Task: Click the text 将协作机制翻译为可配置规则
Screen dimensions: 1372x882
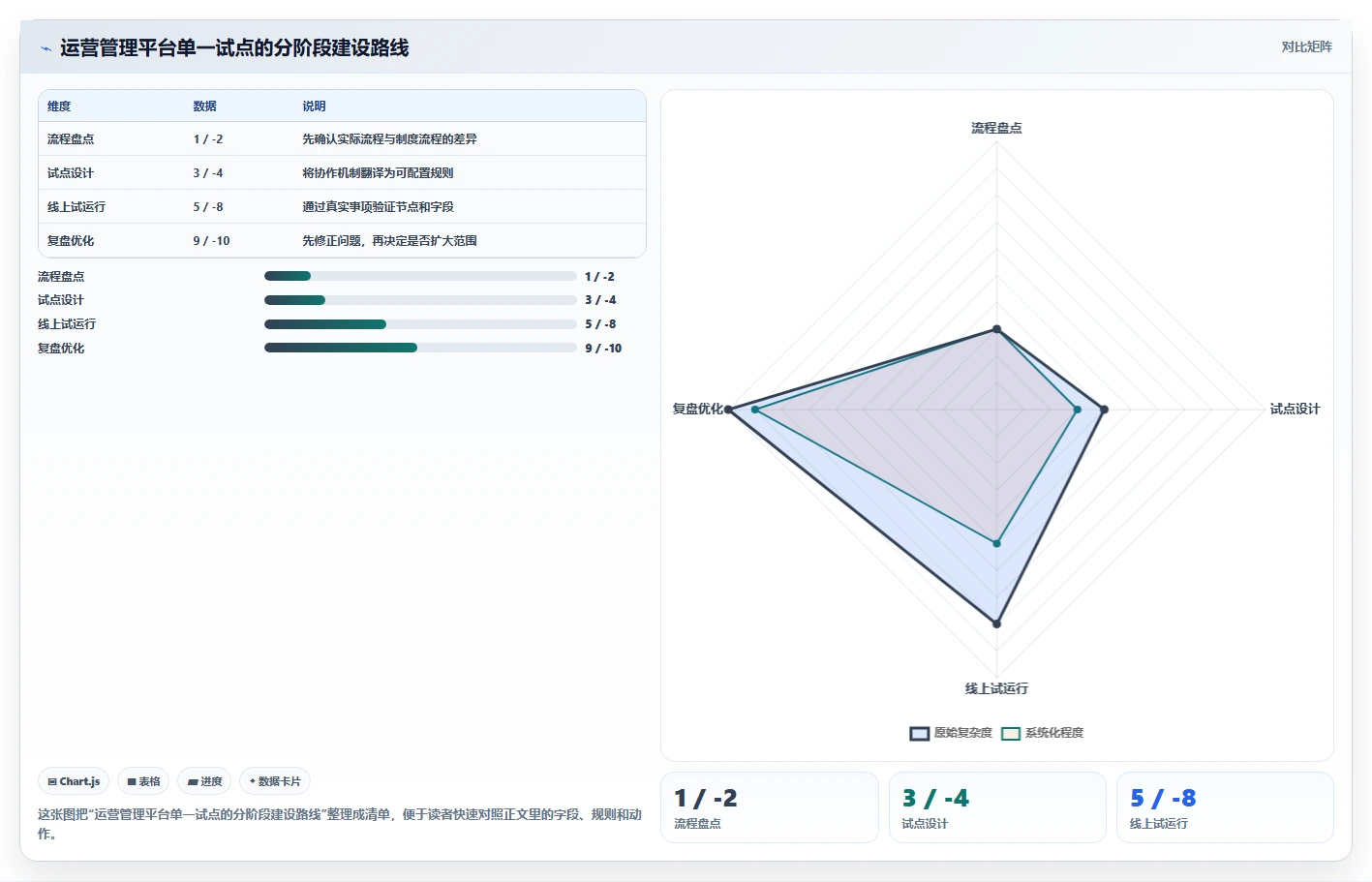Action: (x=378, y=173)
